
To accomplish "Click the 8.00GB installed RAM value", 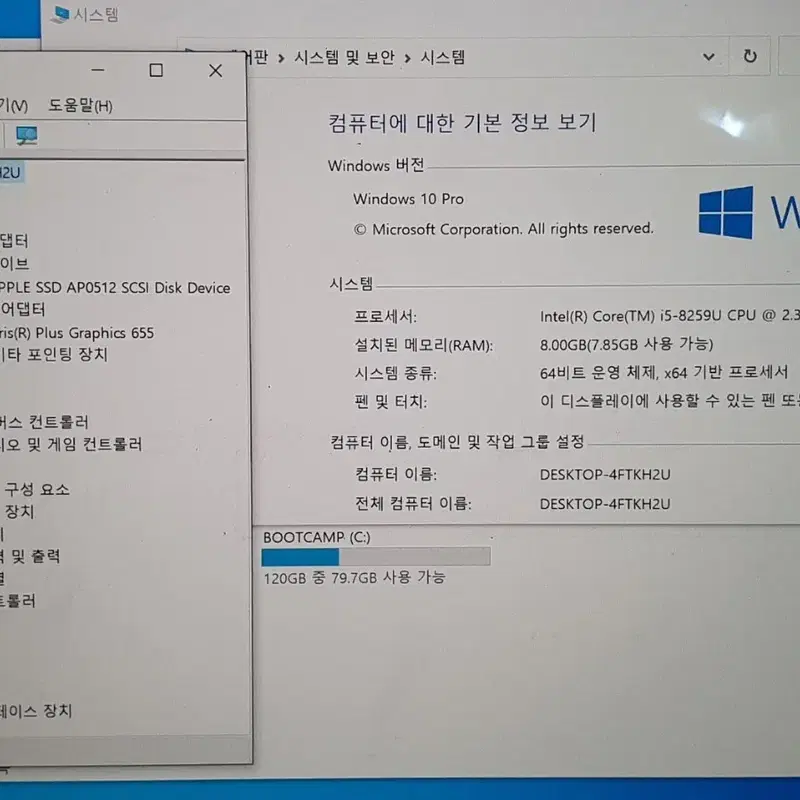I will click(626, 345).
